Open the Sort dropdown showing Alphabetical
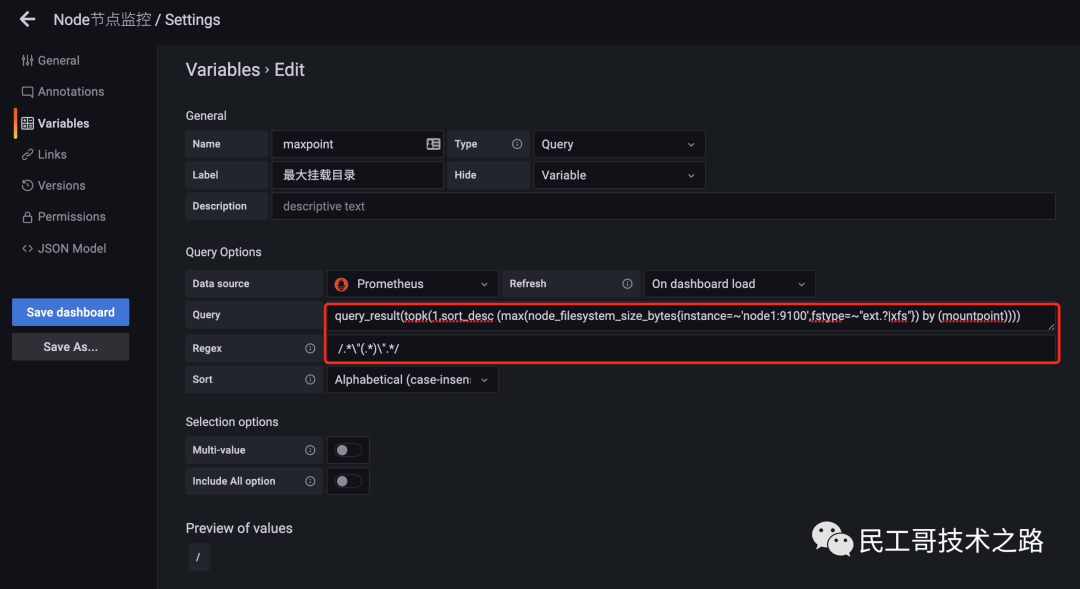 coord(412,379)
